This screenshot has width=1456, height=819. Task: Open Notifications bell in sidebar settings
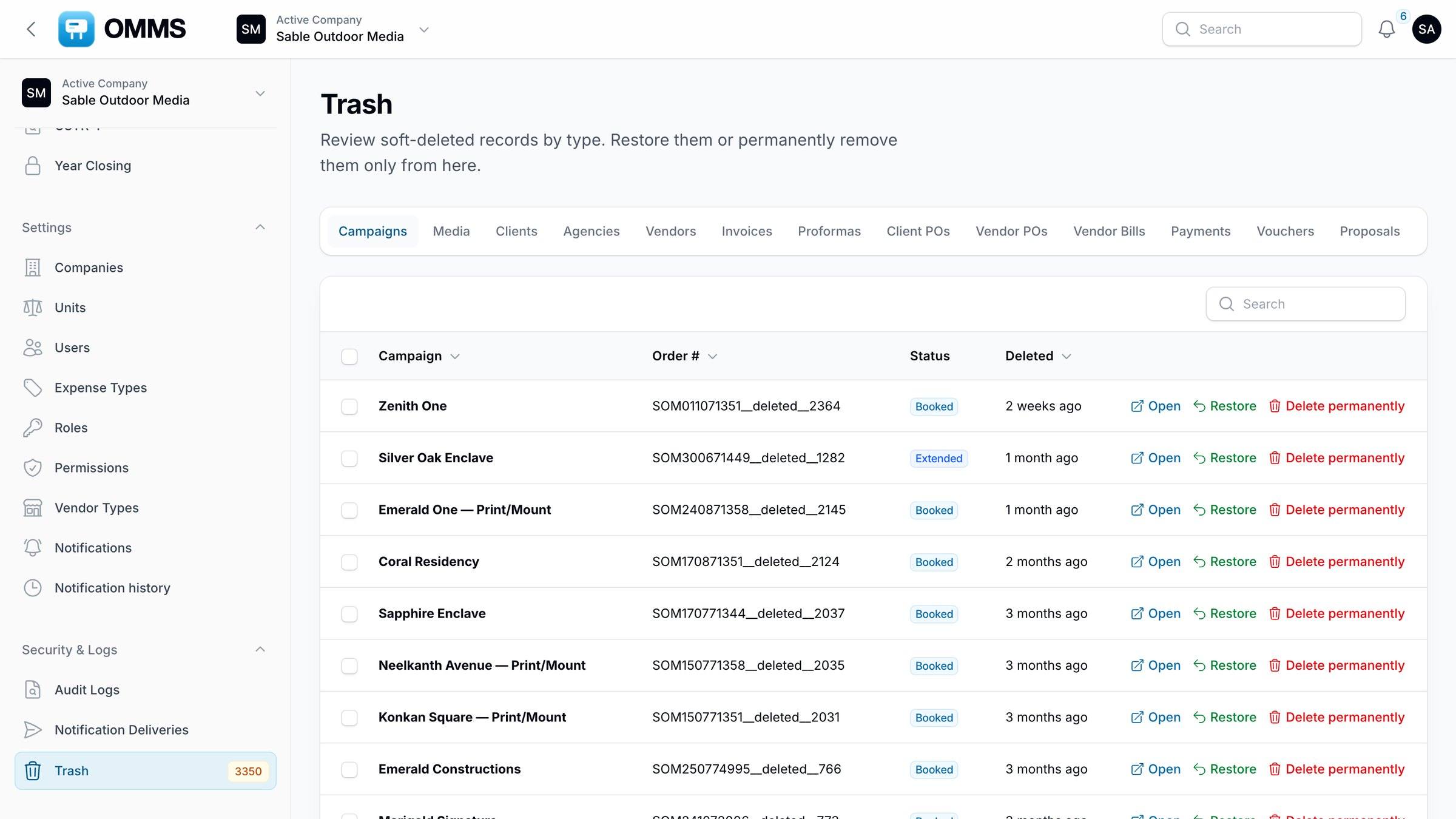[33, 548]
